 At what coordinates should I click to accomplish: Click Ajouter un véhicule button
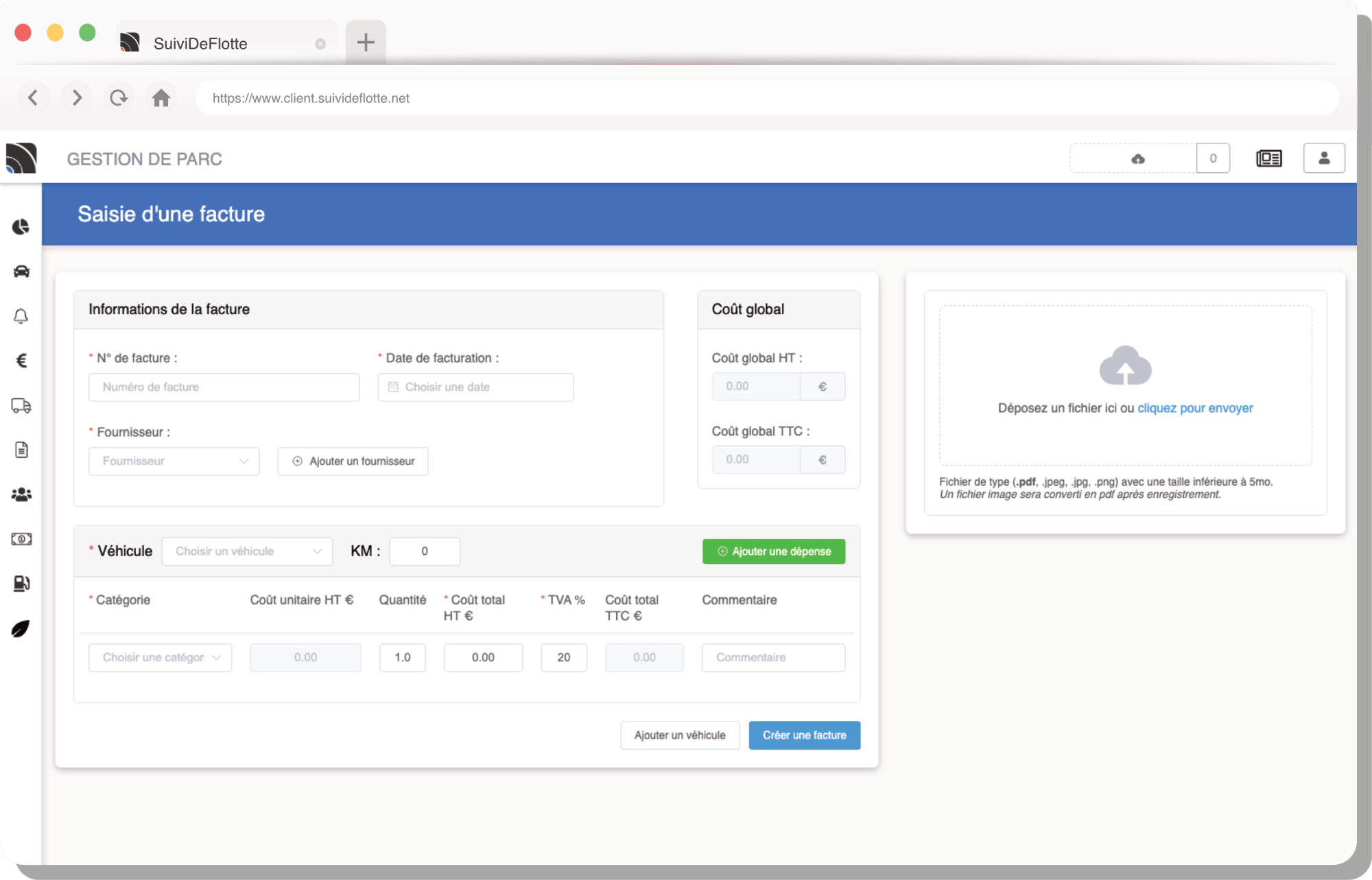pyautogui.click(x=680, y=735)
